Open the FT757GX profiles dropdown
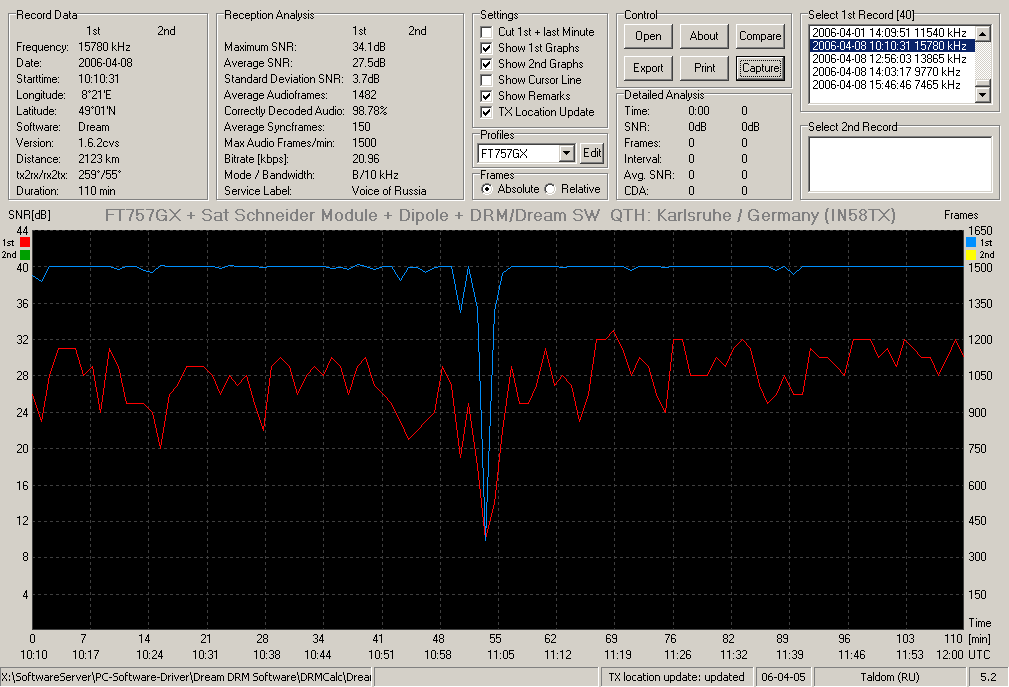Viewport: 1009px width, 687px height. [567, 154]
